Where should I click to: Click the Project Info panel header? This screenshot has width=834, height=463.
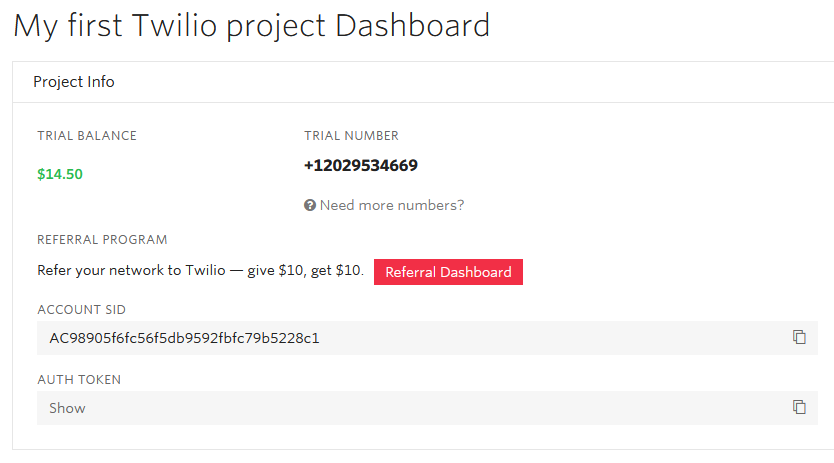pos(74,82)
